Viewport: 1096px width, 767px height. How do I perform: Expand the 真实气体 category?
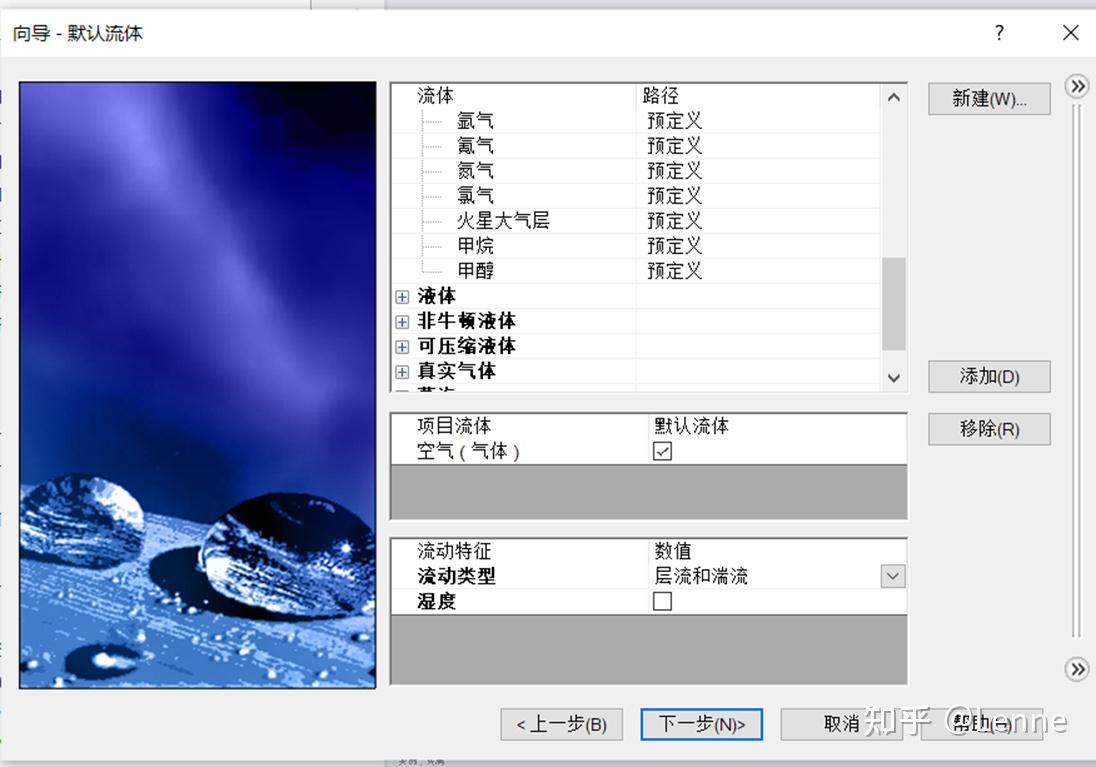401,371
